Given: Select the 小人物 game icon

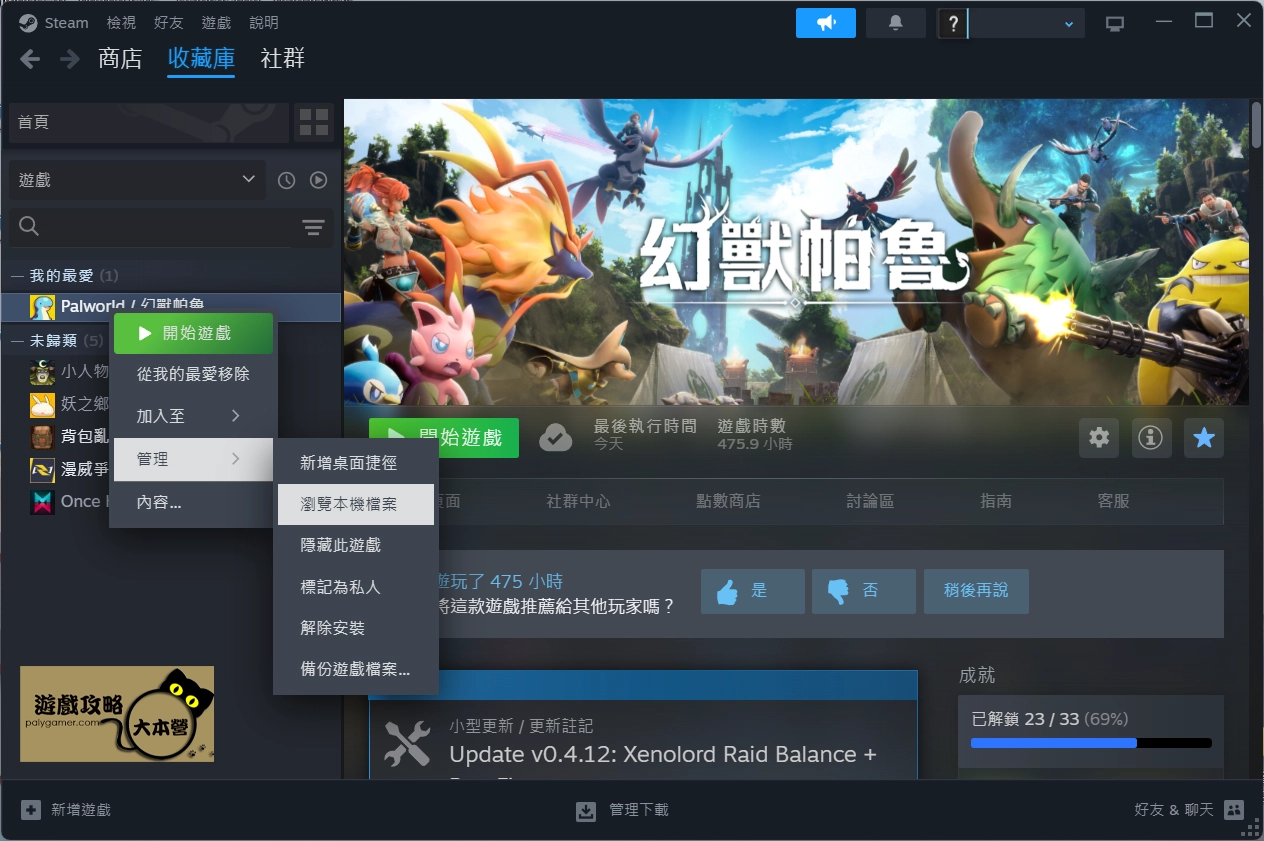Looking at the screenshot, I should [42, 372].
